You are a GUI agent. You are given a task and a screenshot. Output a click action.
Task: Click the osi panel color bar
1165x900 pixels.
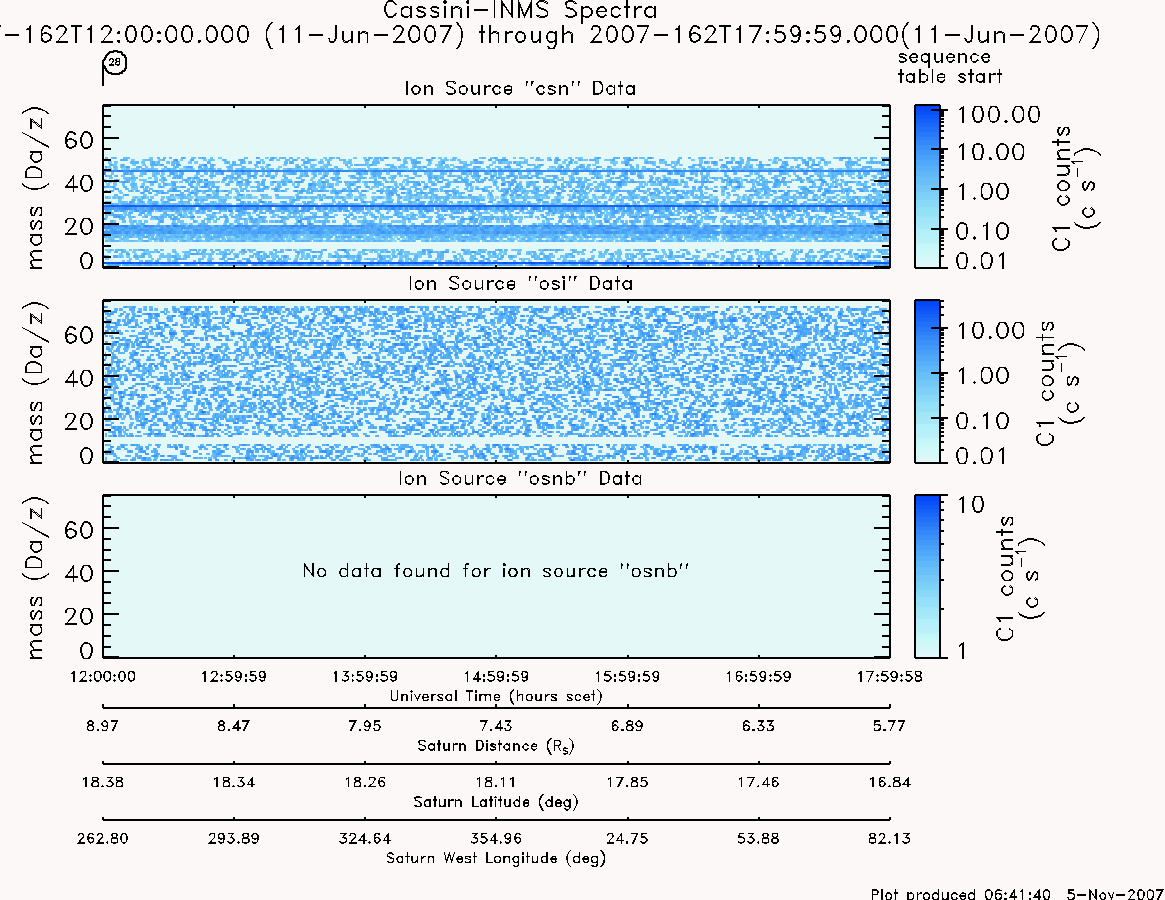[927, 381]
